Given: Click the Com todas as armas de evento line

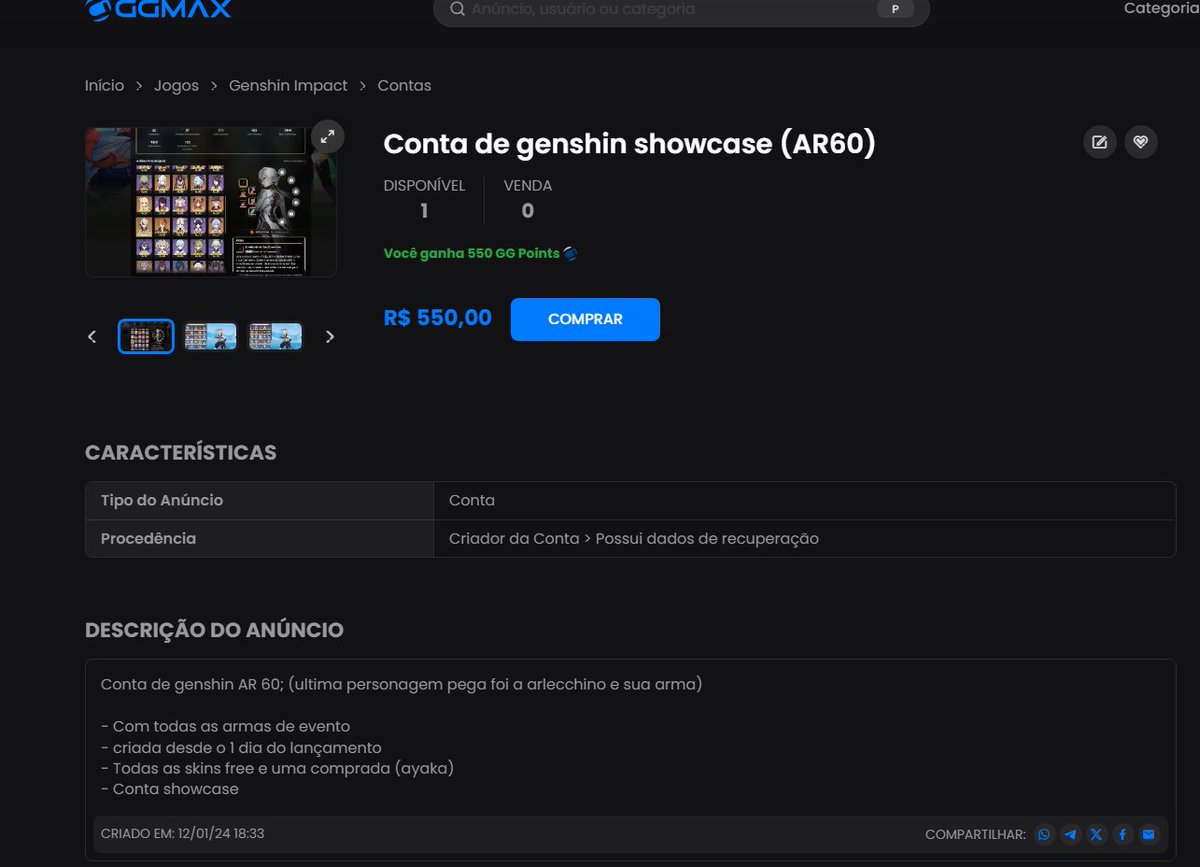Looking at the screenshot, I should (x=226, y=726).
